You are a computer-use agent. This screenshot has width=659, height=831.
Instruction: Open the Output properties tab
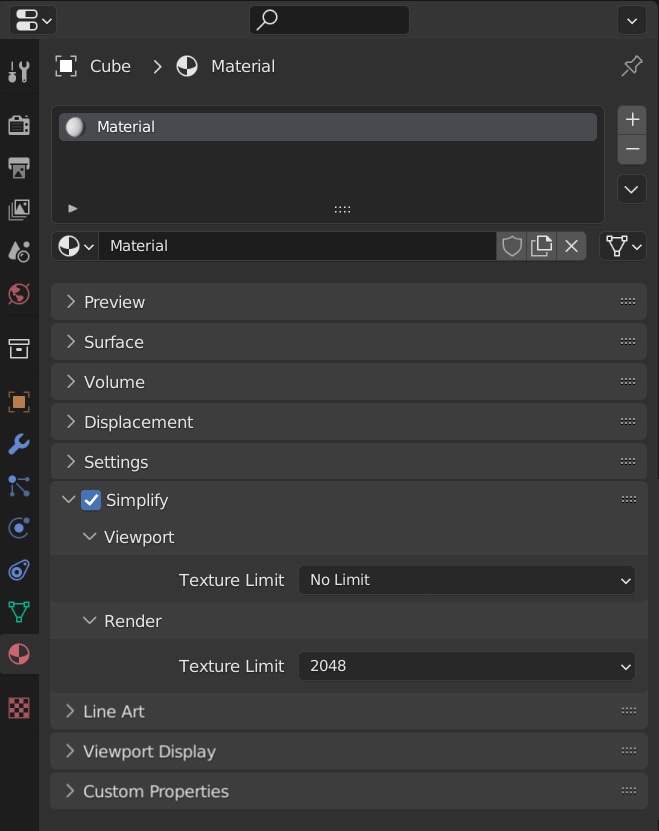[x=19, y=167]
